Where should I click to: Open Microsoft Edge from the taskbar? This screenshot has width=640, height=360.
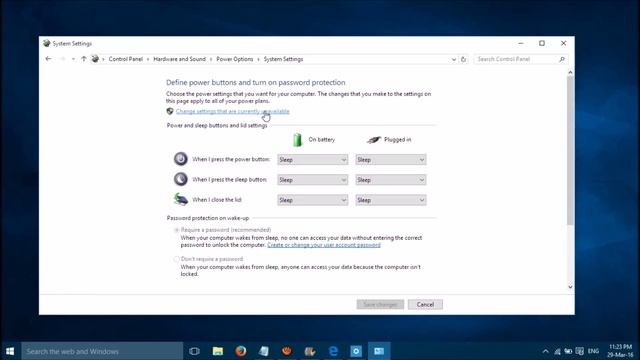pos(333,351)
